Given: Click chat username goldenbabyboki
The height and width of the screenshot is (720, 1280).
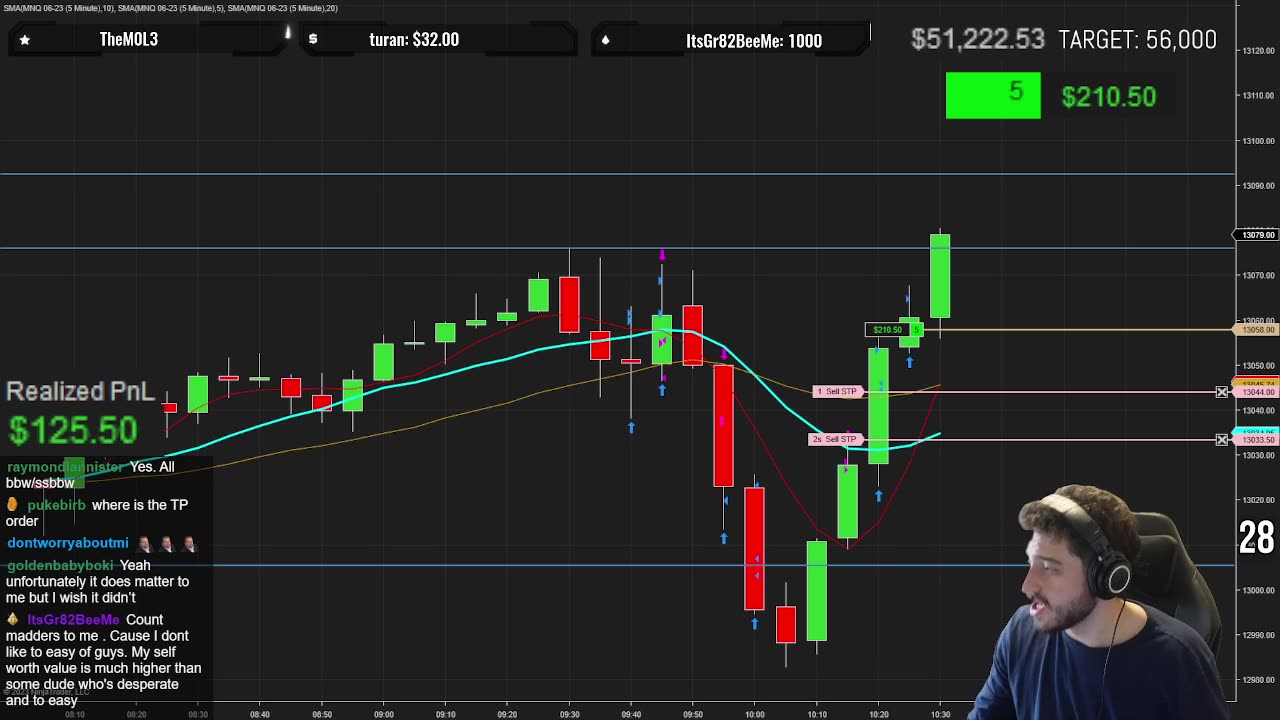Looking at the screenshot, I should [x=60, y=565].
